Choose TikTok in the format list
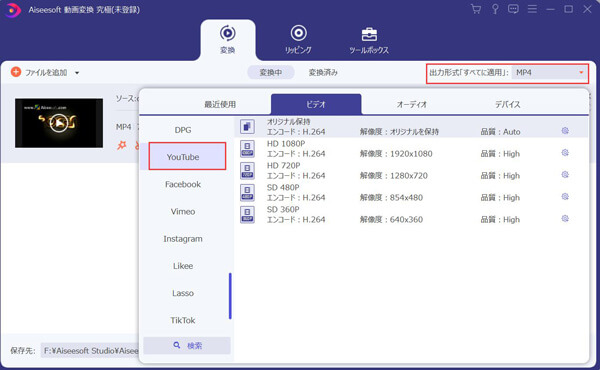 (x=183, y=320)
